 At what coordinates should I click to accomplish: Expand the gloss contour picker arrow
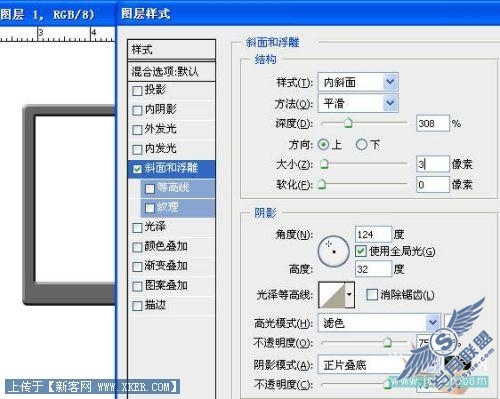pyautogui.click(x=349, y=295)
